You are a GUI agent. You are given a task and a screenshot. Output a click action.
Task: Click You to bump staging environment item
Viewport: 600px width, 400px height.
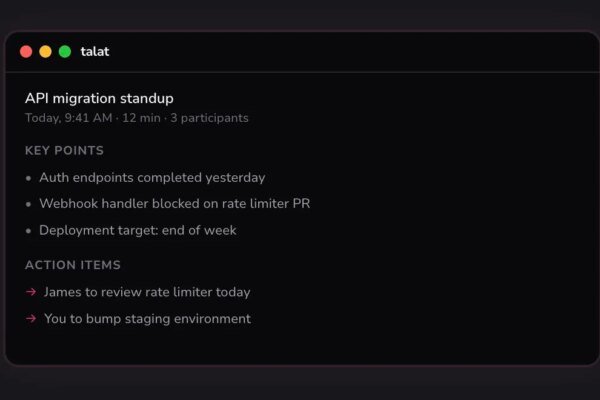[x=147, y=319]
